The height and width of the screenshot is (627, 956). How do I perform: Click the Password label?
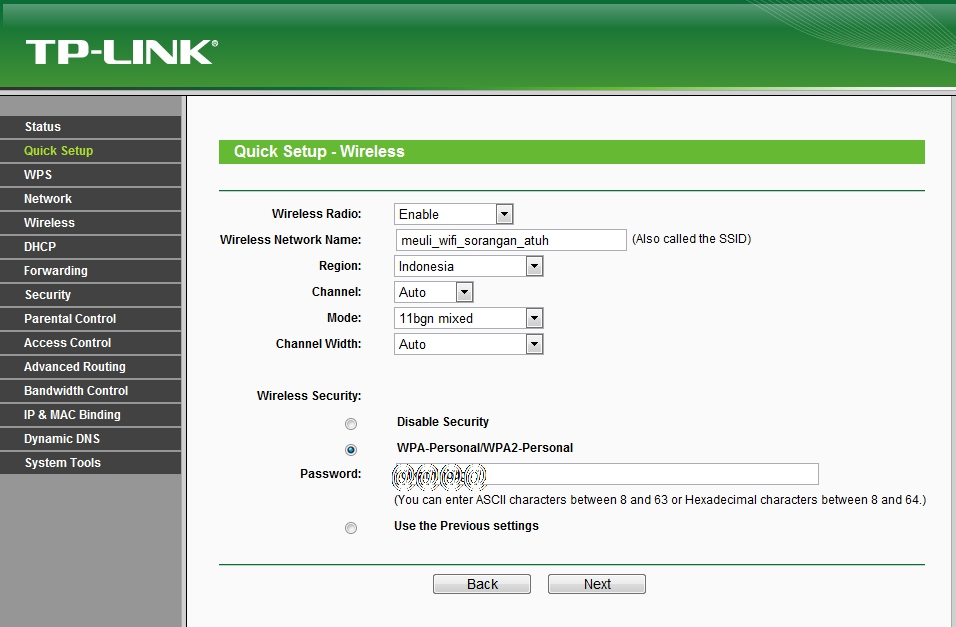[x=330, y=474]
